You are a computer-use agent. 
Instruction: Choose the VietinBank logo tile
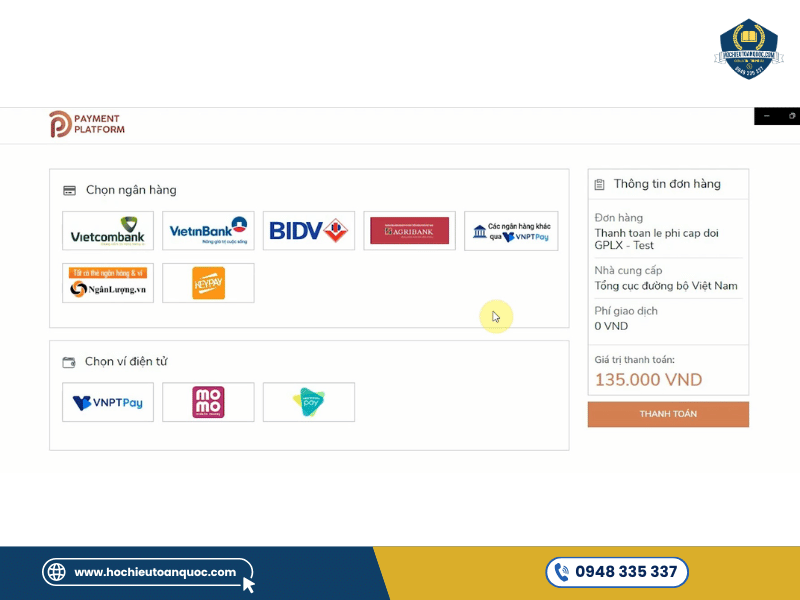click(208, 231)
